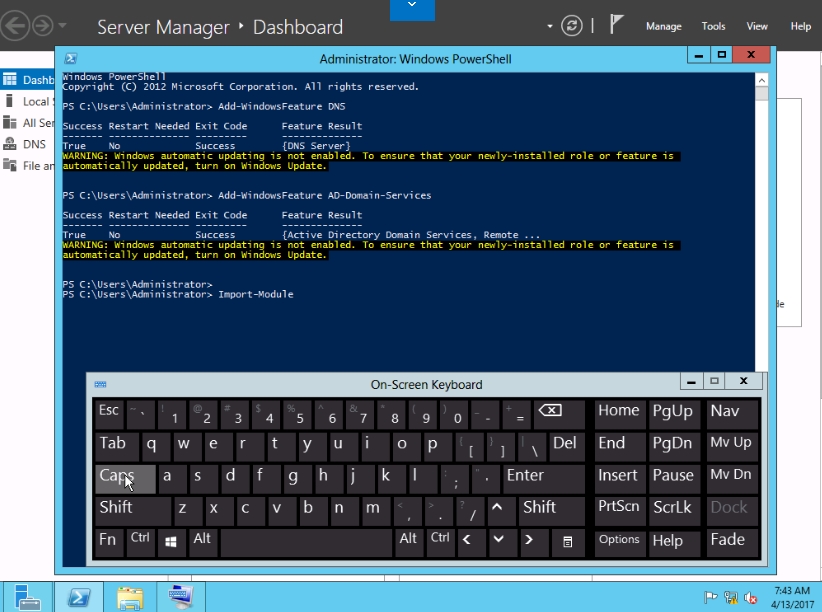Viewport: 822px width, 612px height.
Task: Toggle Caps lock on the On-Screen Keyboard
Action: point(125,478)
